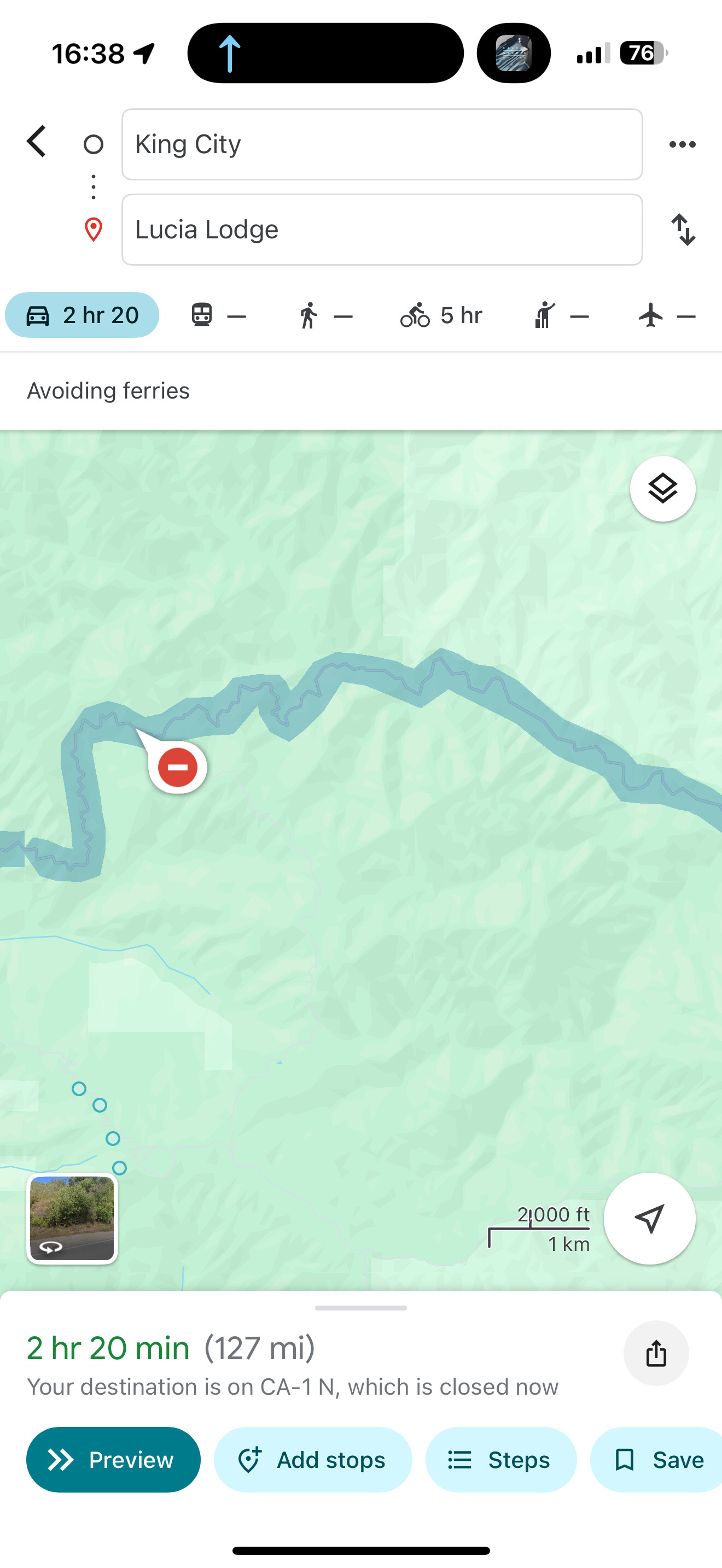Open the three-dot more options menu
This screenshot has height=1568, width=722.
click(x=682, y=144)
